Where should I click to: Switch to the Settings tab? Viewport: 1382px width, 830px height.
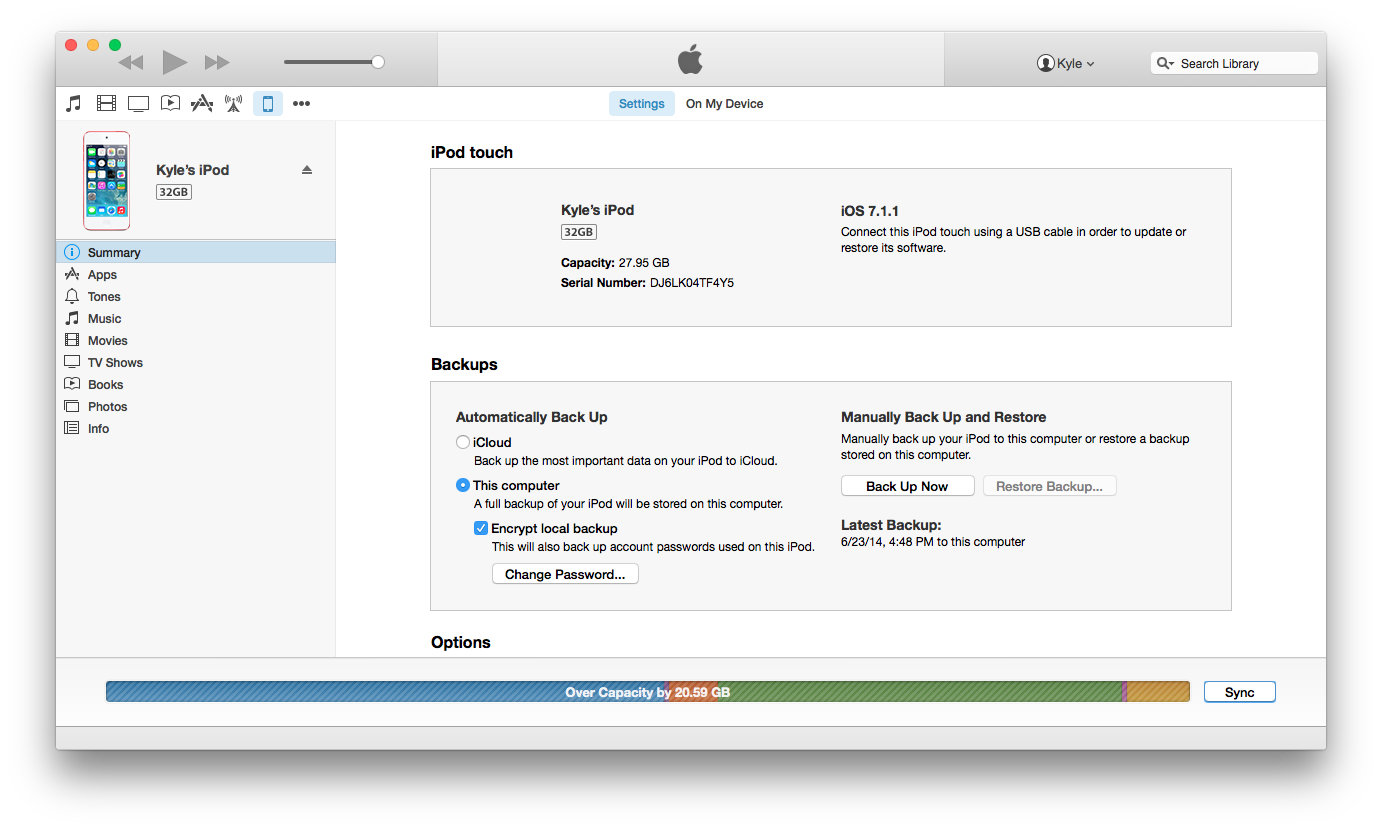coord(642,104)
